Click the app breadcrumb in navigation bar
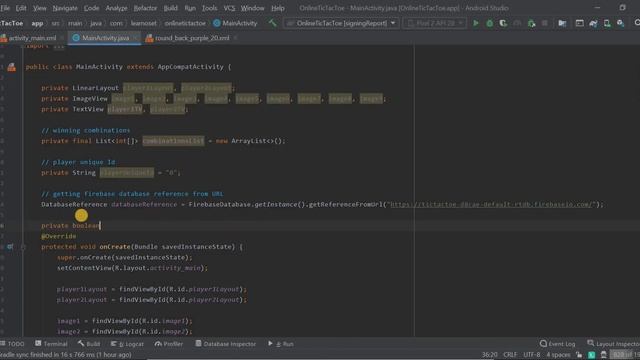640x360 pixels. pyautogui.click(x=37, y=23)
